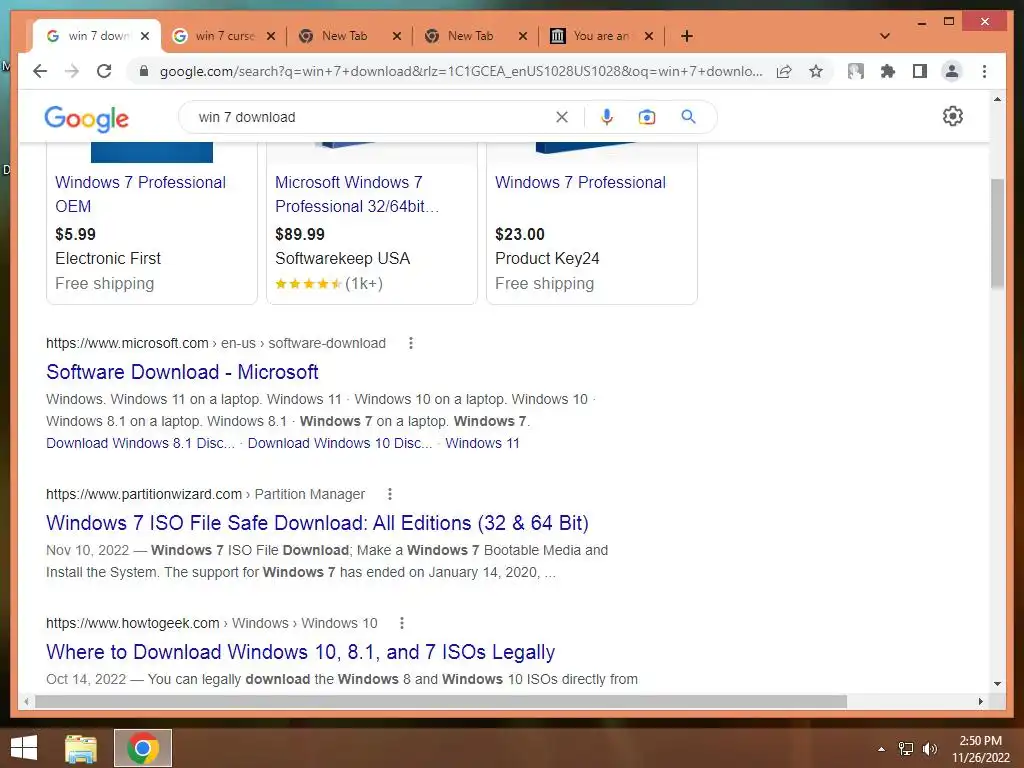Submit search with the magnifier icon
Image resolution: width=1024 pixels, height=768 pixels.
688,117
